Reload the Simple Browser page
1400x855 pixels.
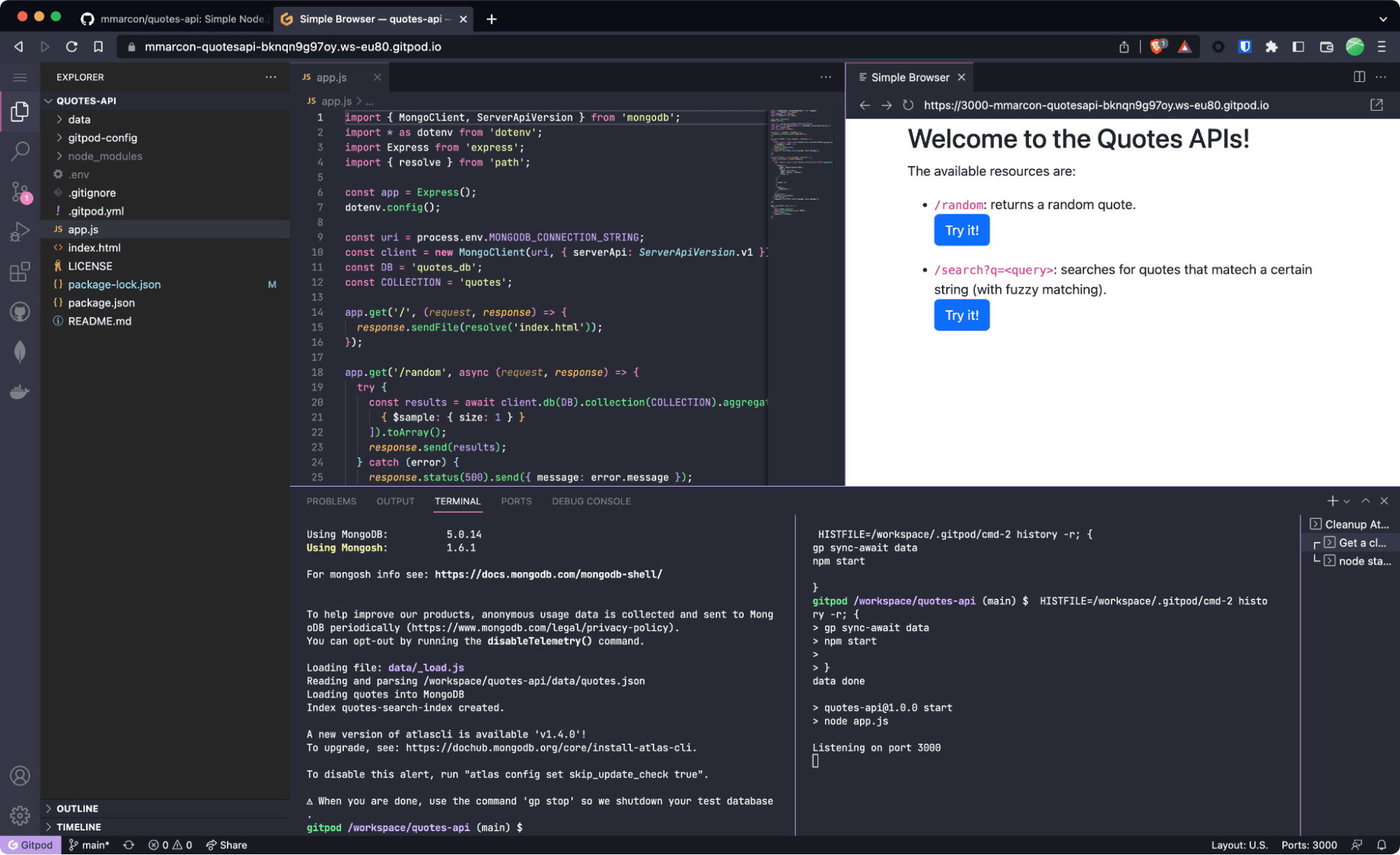tap(908, 105)
